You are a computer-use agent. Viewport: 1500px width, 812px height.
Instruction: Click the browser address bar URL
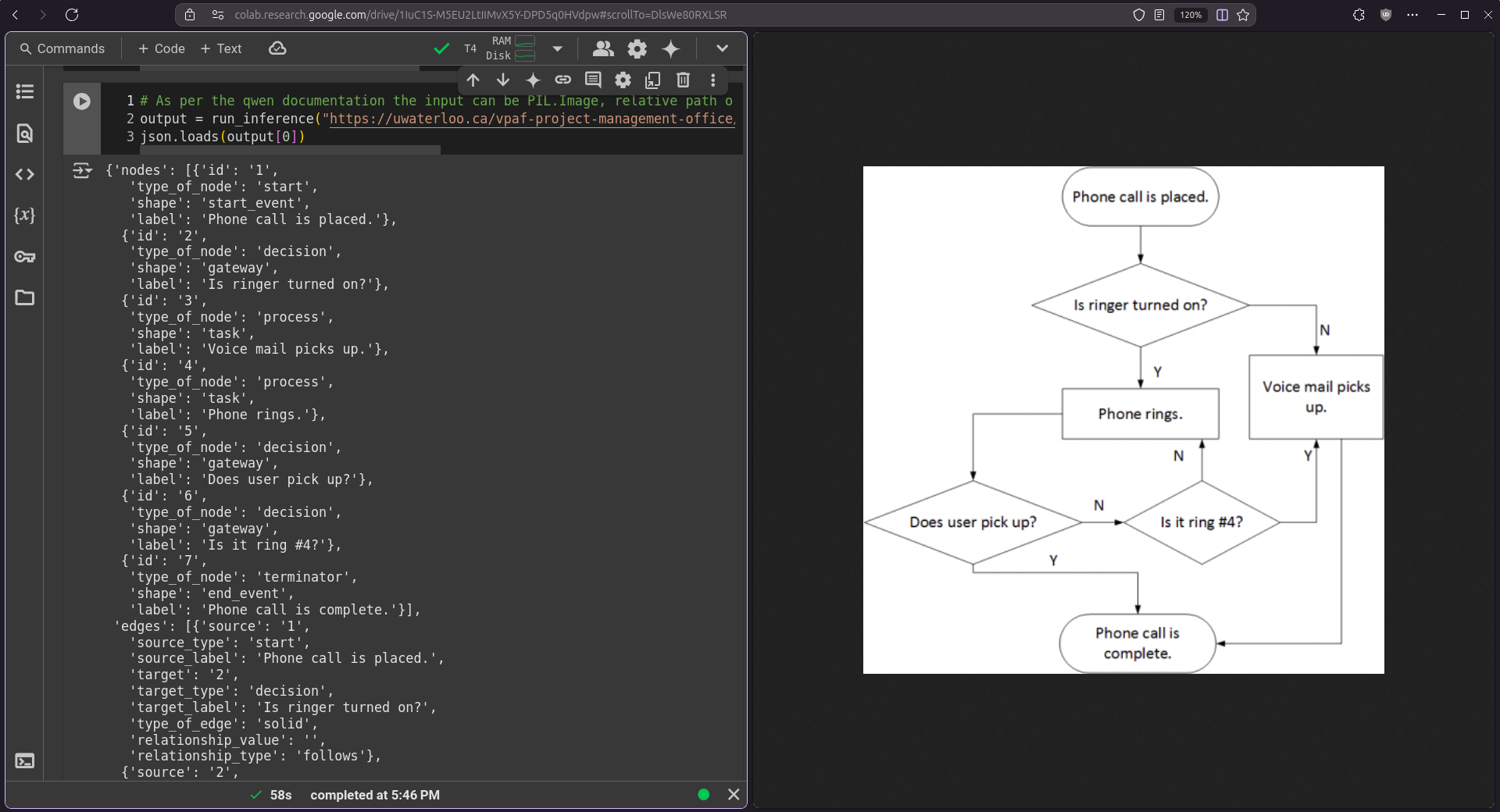click(x=480, y=15)
